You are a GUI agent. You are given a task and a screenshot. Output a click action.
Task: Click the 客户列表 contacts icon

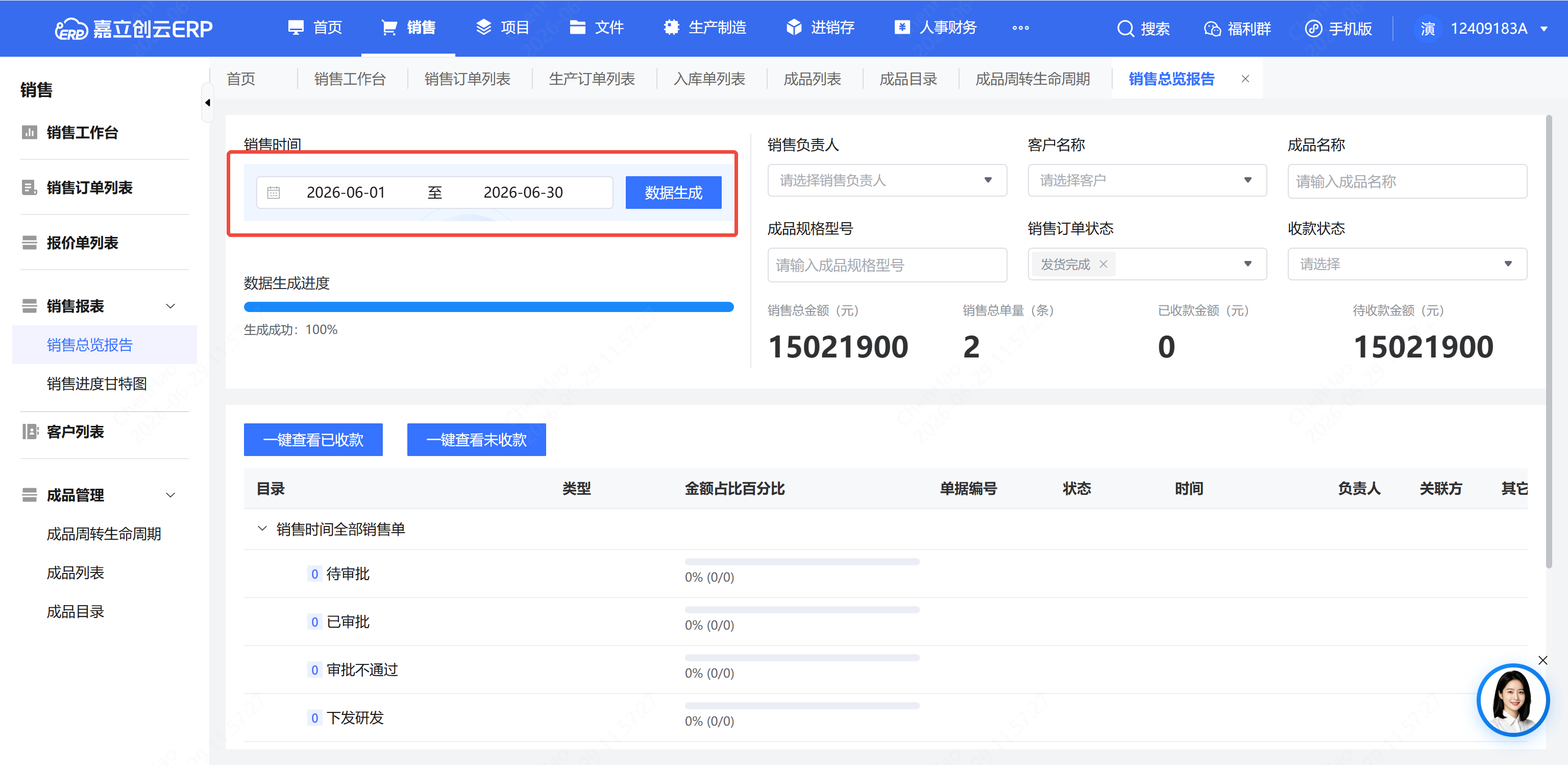tap(29, 431)
